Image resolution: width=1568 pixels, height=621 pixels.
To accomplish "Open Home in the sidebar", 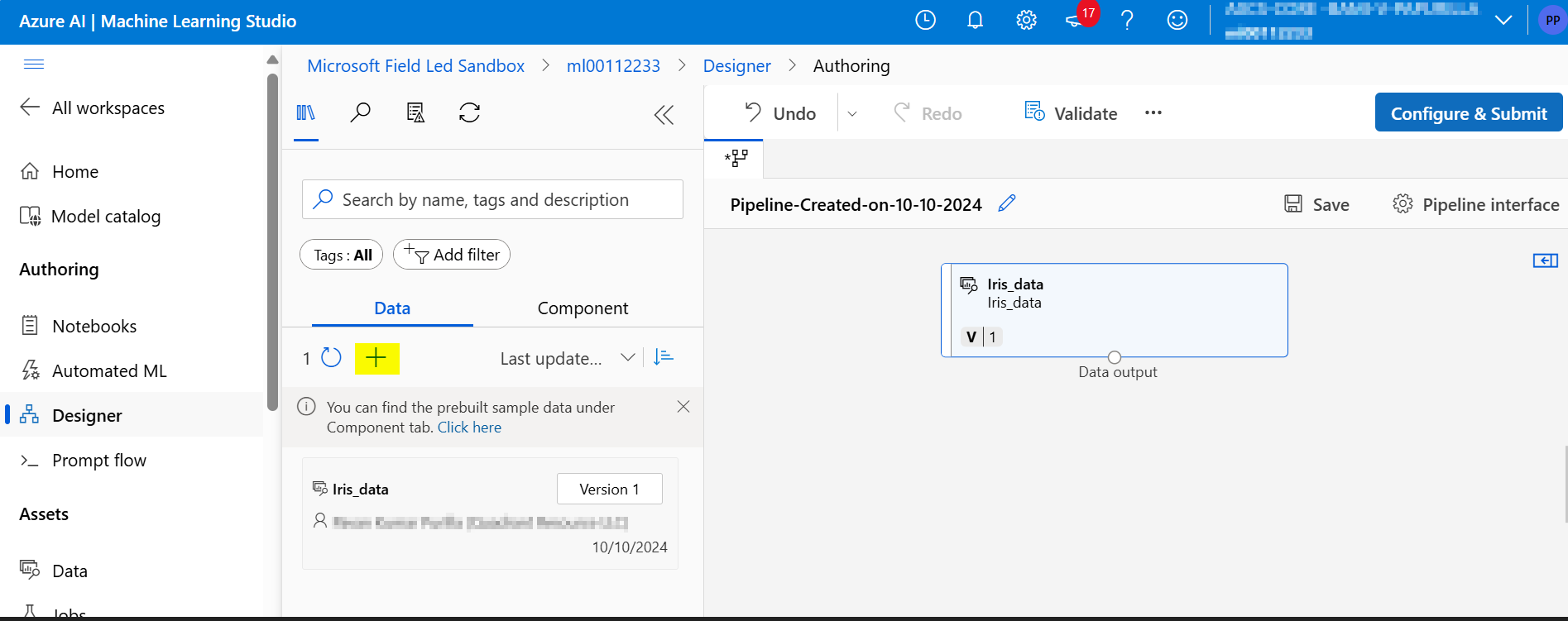I will [59, 171].
